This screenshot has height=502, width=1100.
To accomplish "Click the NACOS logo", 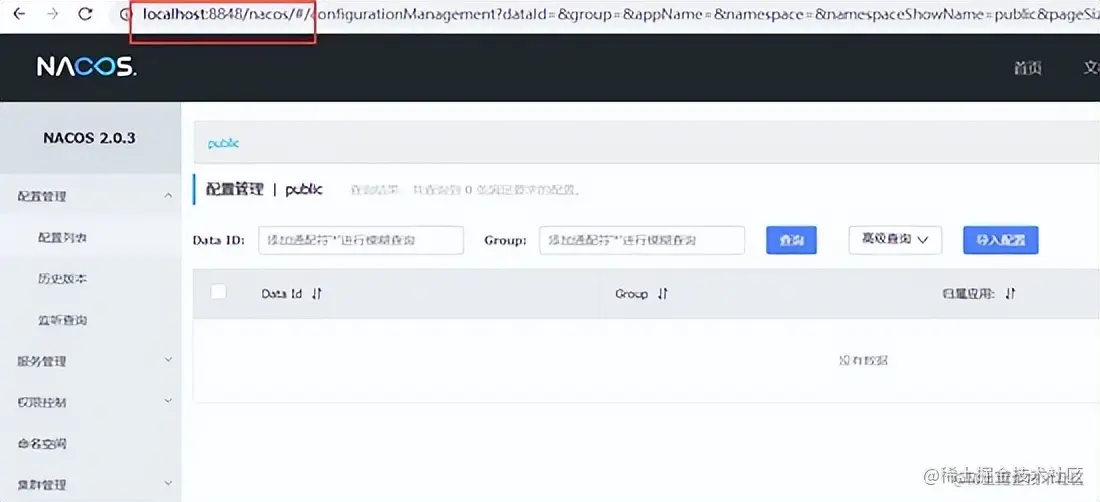I will pyautogui.click(x=87, y=67).
